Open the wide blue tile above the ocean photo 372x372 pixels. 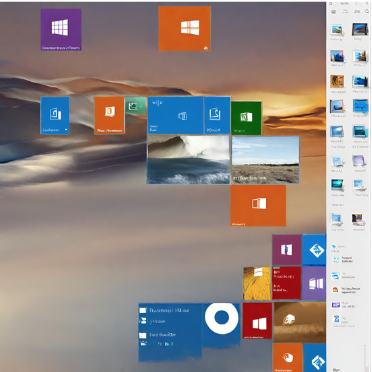pyautogui.click(x=175, y=115)
